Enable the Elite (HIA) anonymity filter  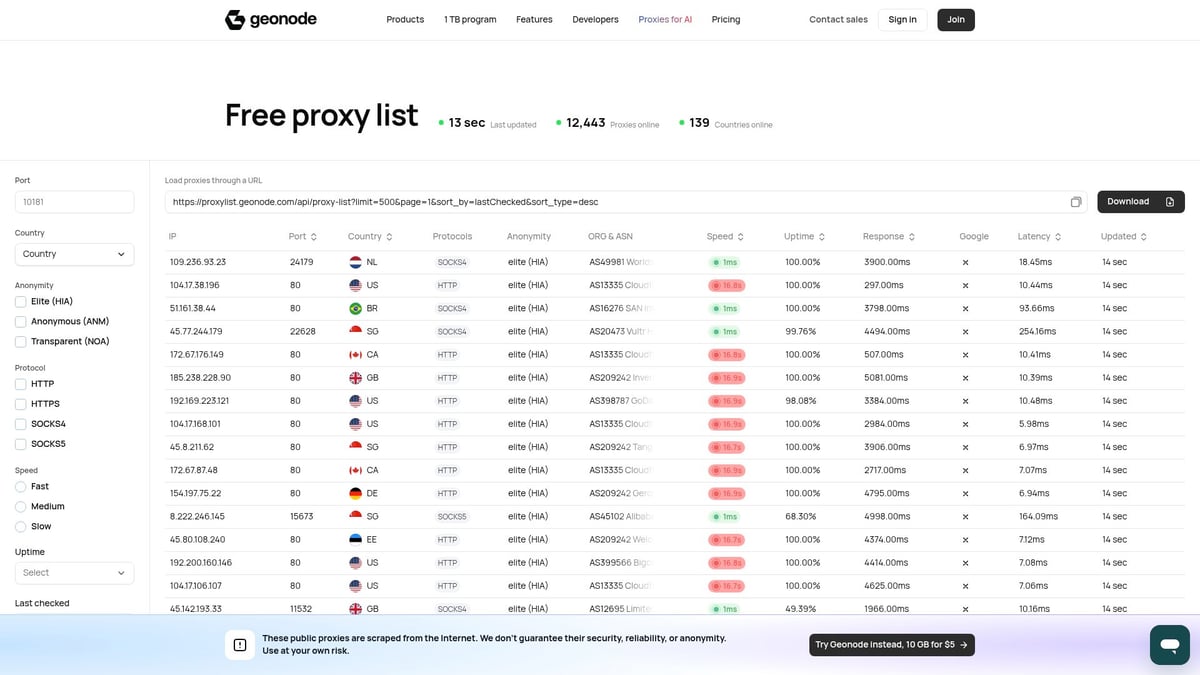pyautogui.click(x=20, y=301)
